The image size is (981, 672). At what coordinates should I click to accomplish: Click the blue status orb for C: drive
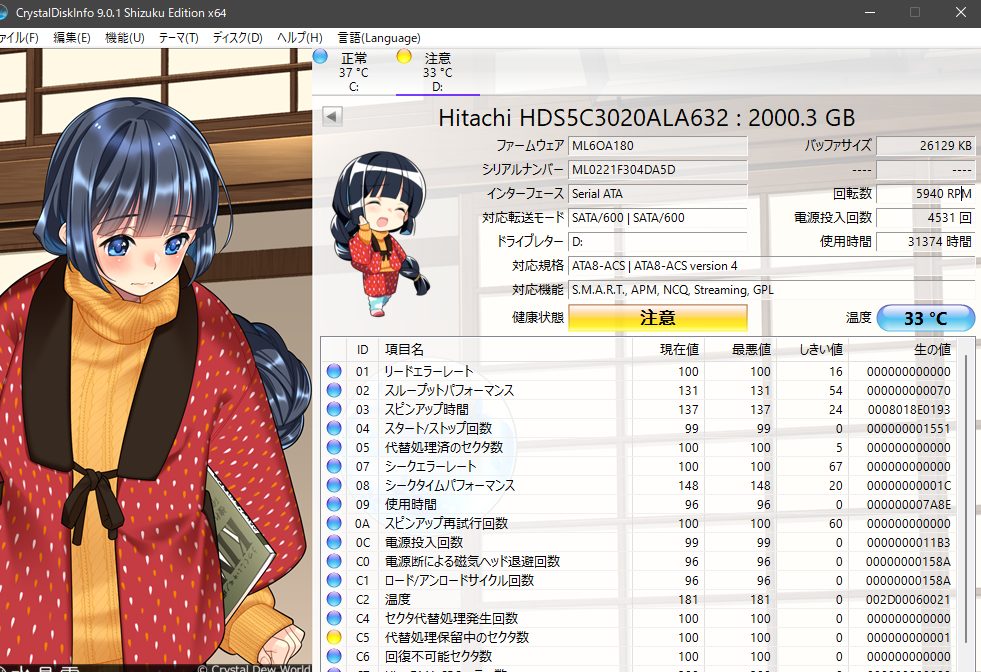point(320,56)
